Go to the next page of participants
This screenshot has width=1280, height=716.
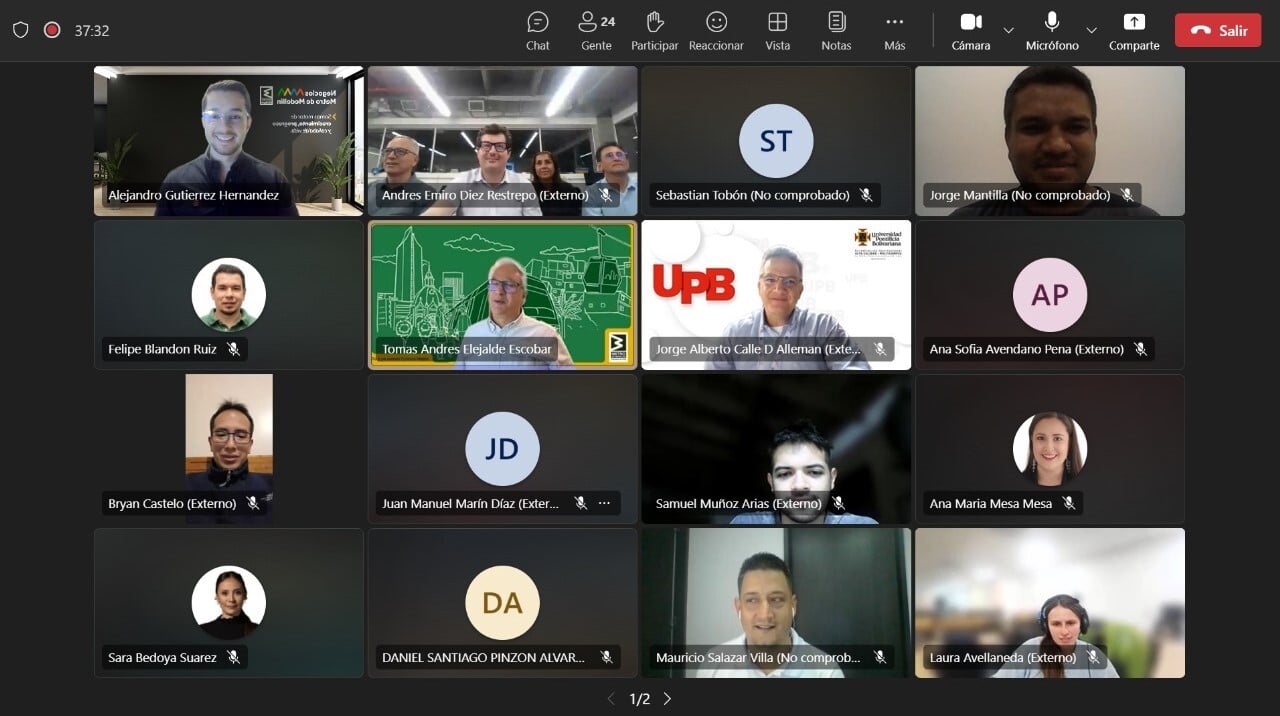point(668,699)
